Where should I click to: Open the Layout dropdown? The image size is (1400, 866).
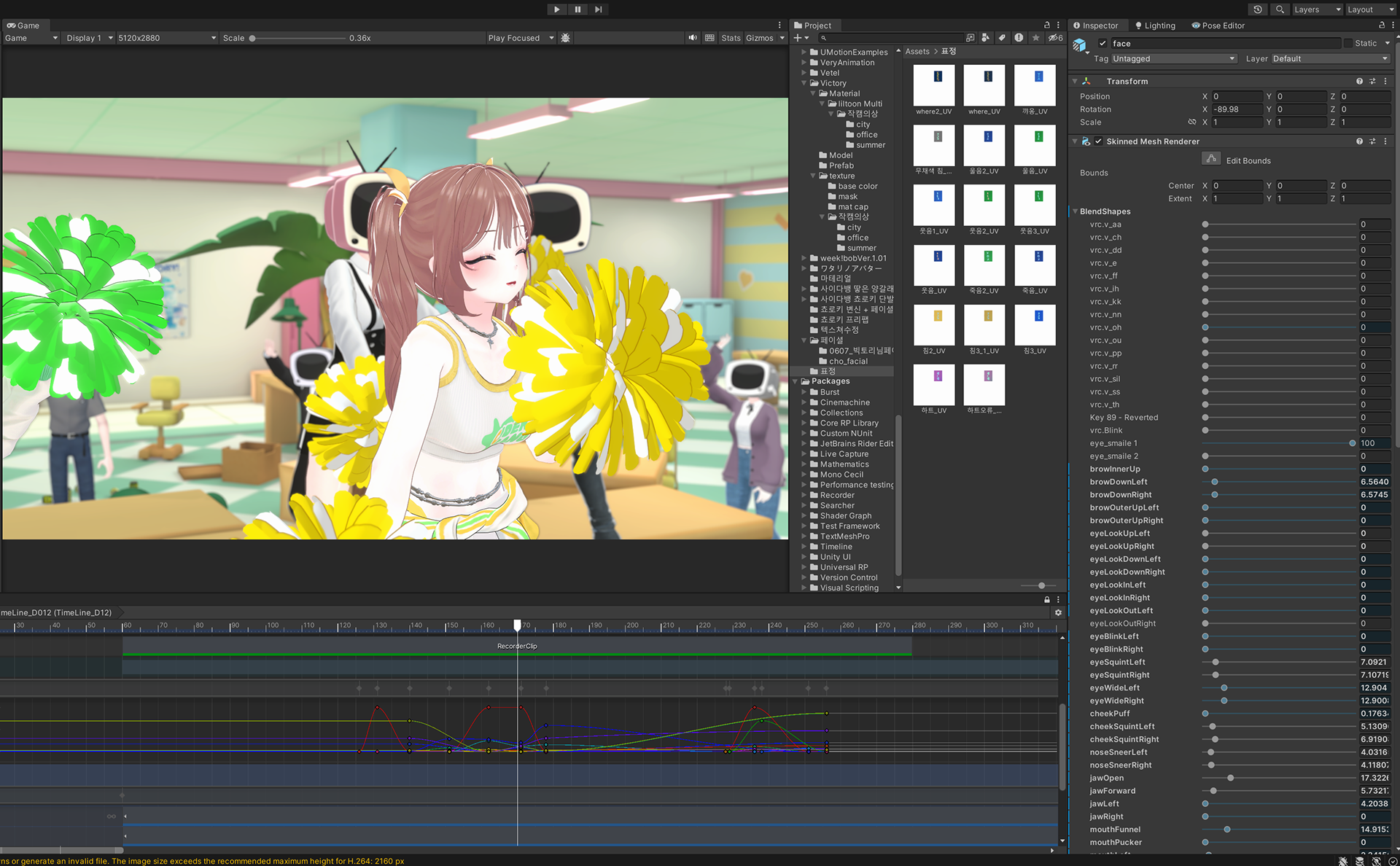point(1370,9)
